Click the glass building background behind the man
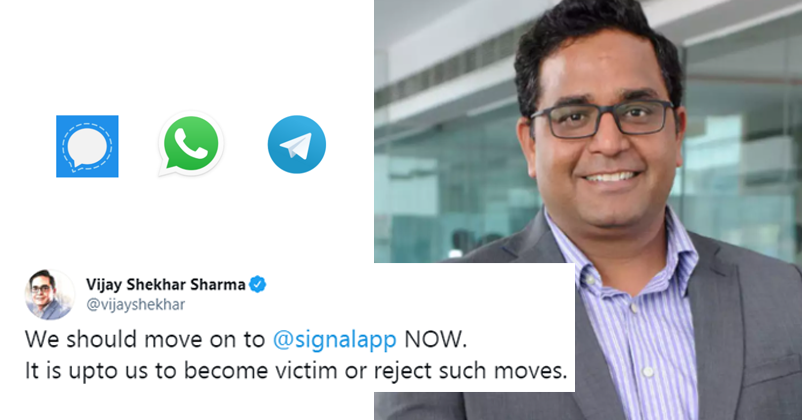802x420 pixels. [x=445, y=153]
